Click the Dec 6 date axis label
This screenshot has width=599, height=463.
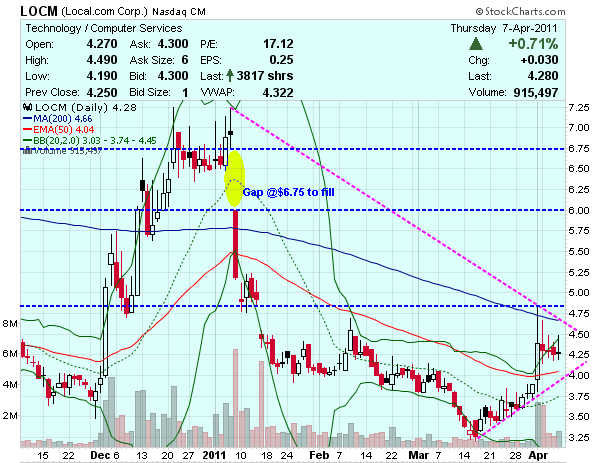(105, 456)
